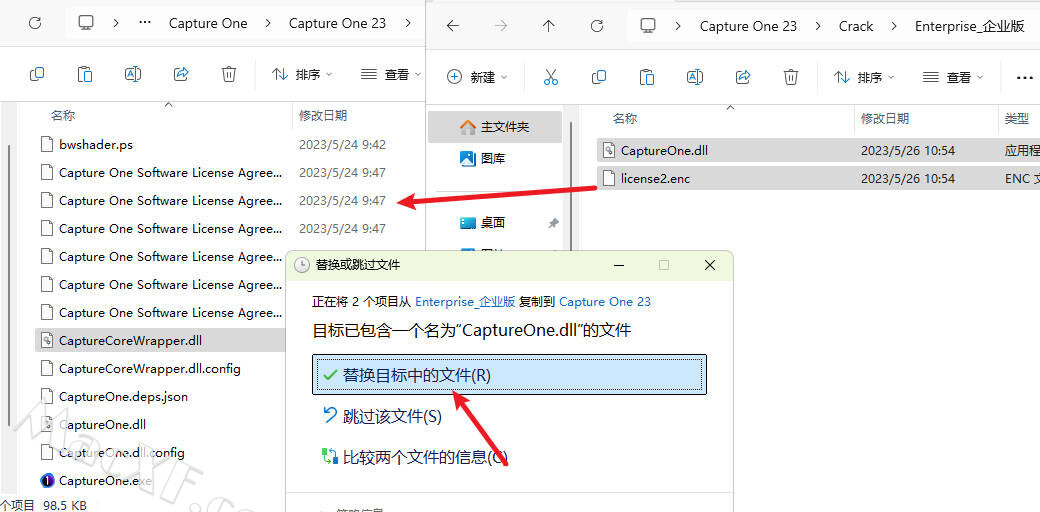Image resolution: width=1040 pixels, height=512 pixels.
Task: Delete item via right window toolbar
Action: click(x=791, y=78)
